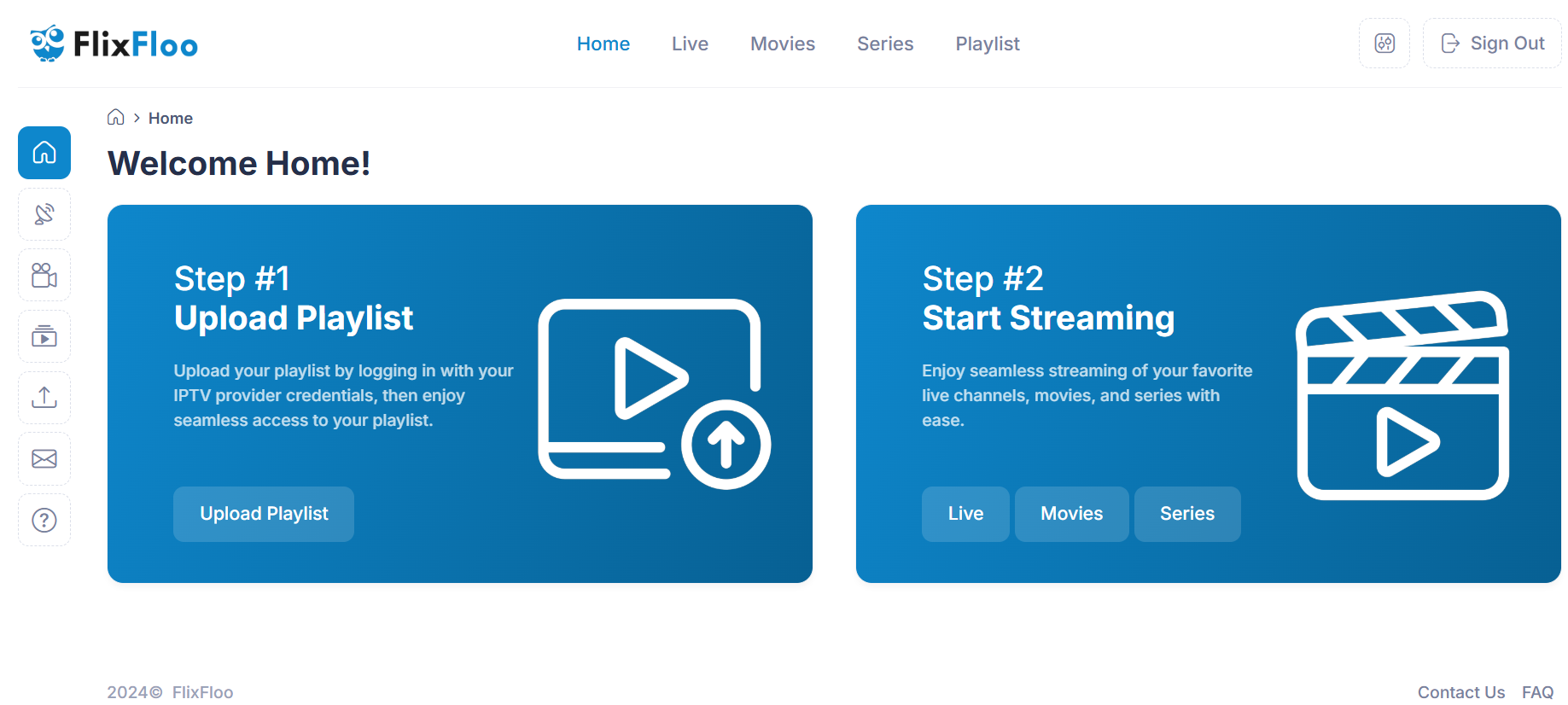Open the question mark help sidebar icon
This screenshot has height=705, width=1568.
44,520
